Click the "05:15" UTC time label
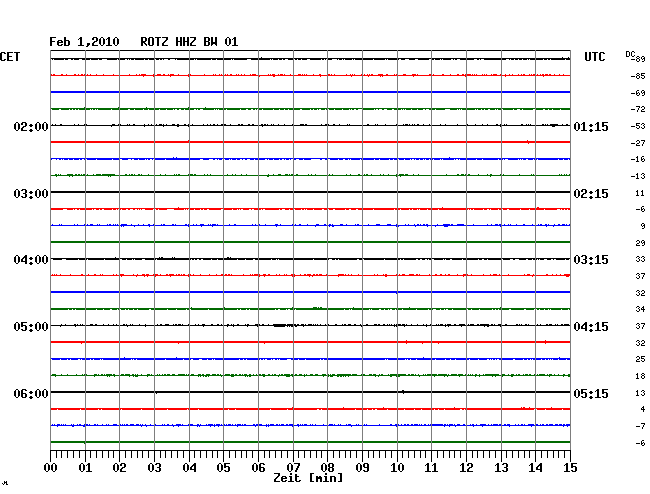 591,393
